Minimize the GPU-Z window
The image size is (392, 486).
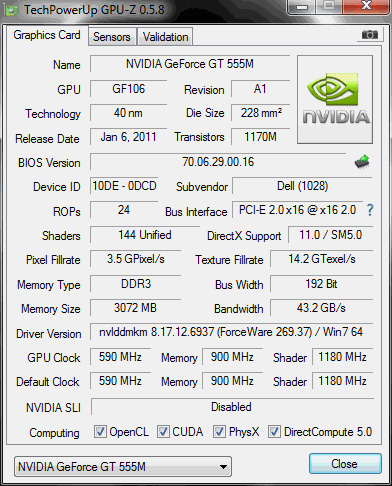tap(302, 7)
